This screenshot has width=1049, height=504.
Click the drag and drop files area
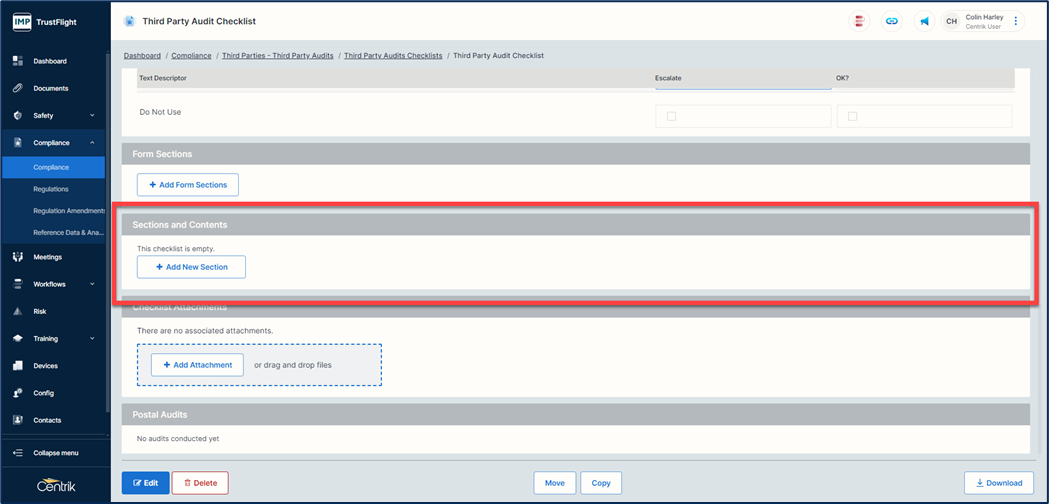(x=260, y=365)
